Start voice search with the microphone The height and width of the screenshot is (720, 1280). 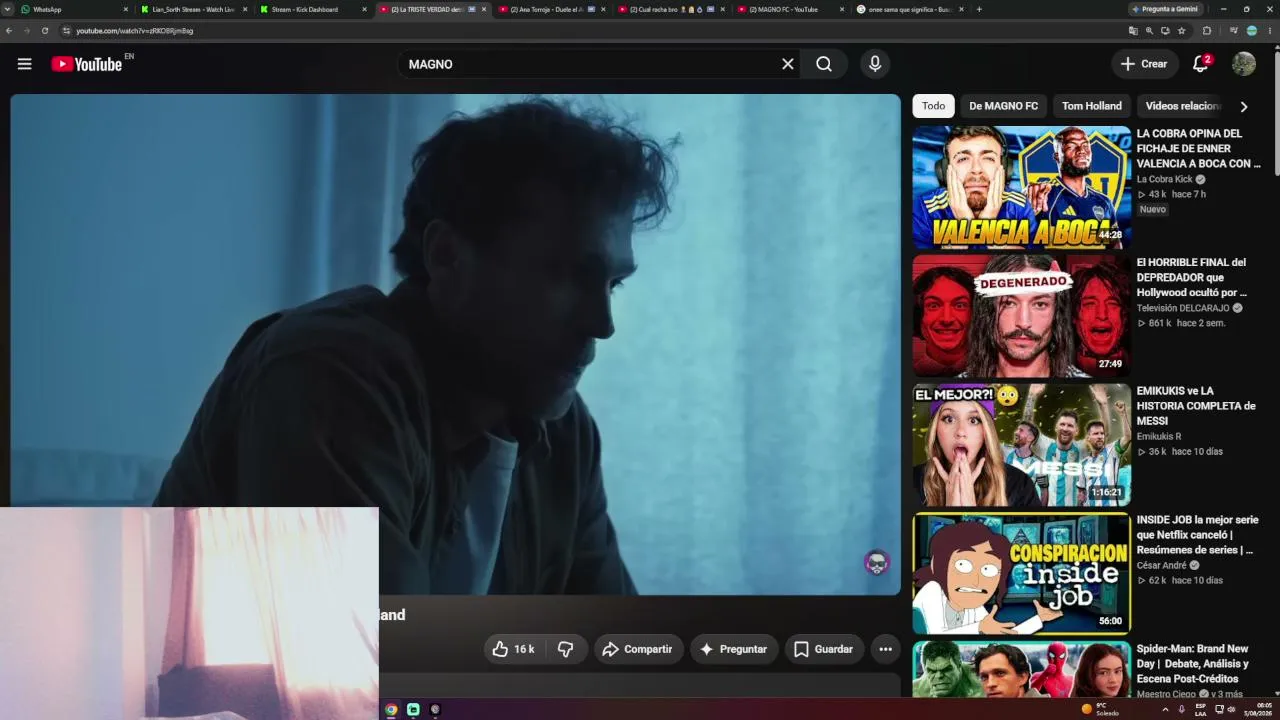[x=875, y=64]
